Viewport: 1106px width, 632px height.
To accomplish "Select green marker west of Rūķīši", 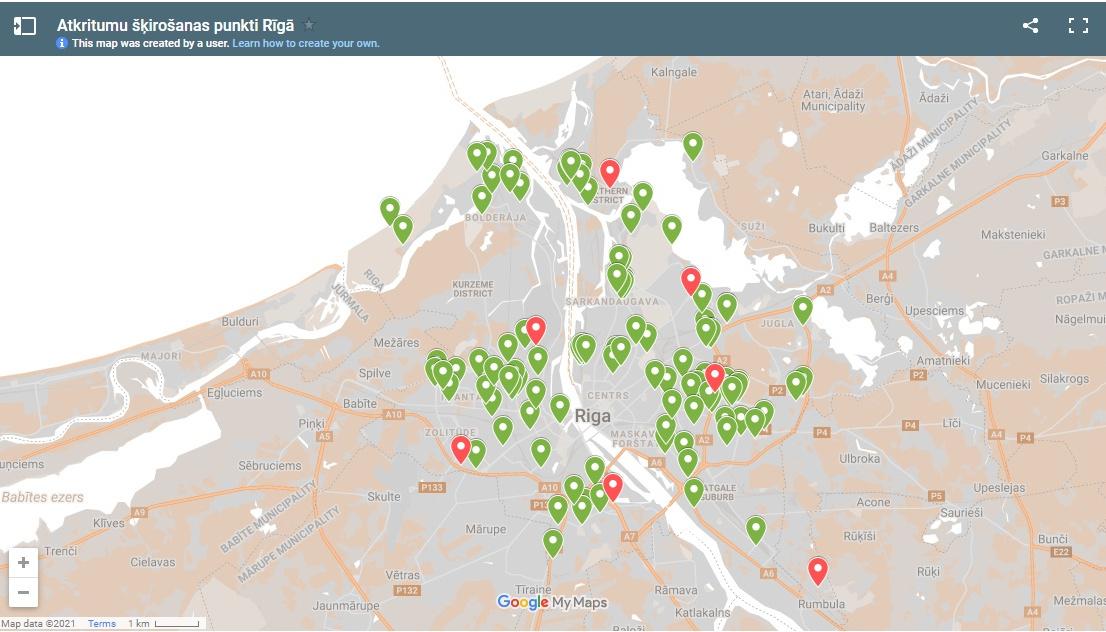I will click(756, 528).
